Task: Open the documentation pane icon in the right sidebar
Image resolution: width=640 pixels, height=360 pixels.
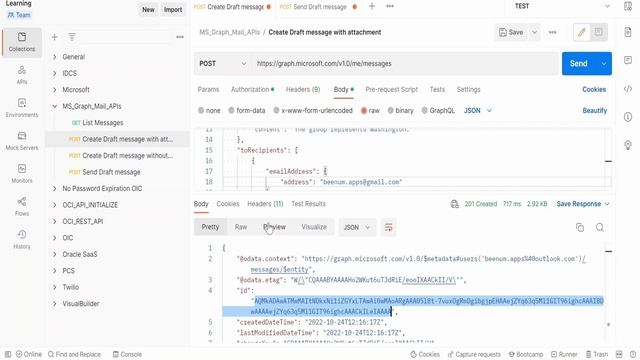Action: coord(628,32)
